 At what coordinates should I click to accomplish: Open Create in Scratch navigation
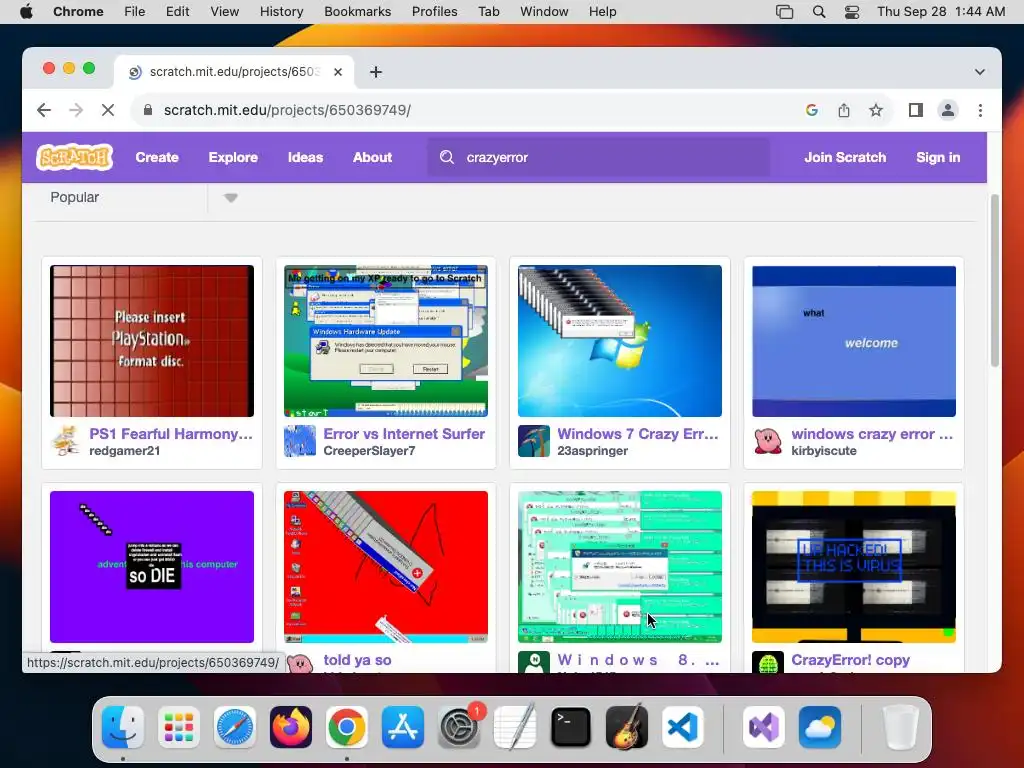click(157, 157)
